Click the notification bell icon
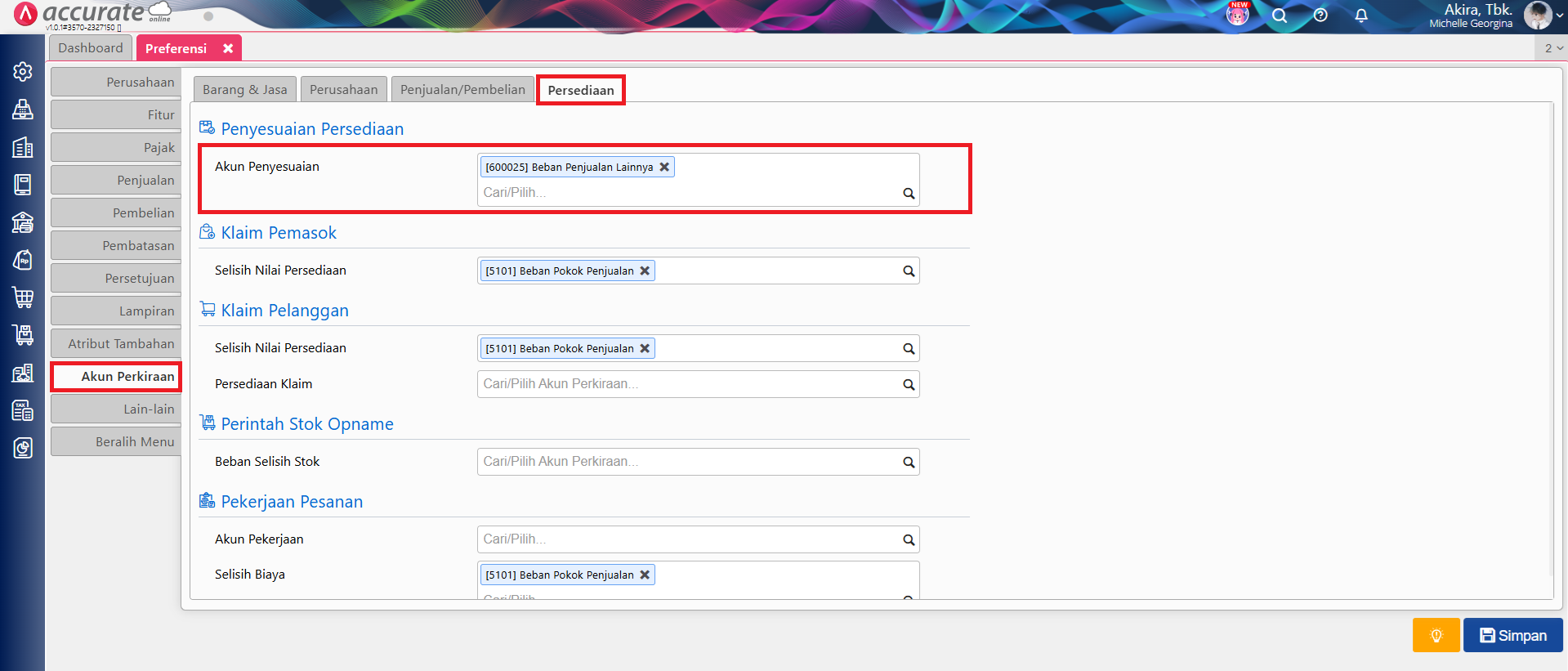1568x671 pixels. (x=1361, y=16)
